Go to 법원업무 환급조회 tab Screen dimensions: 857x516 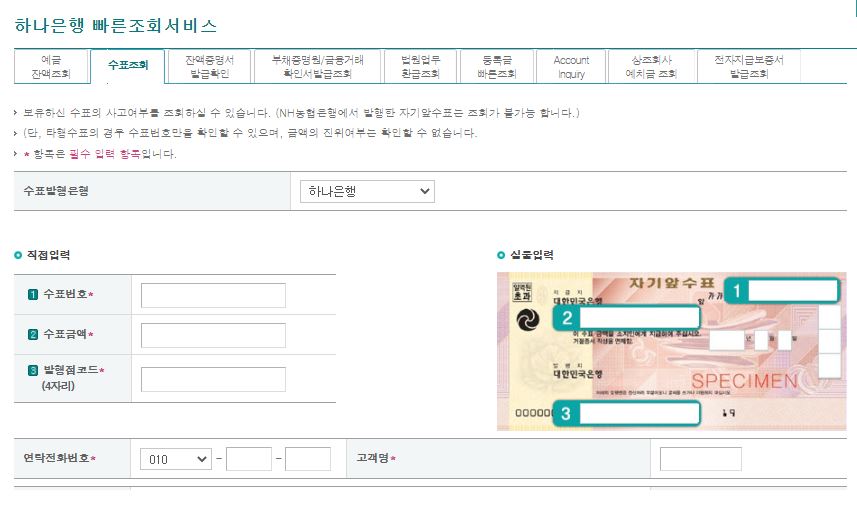(420, 67)
